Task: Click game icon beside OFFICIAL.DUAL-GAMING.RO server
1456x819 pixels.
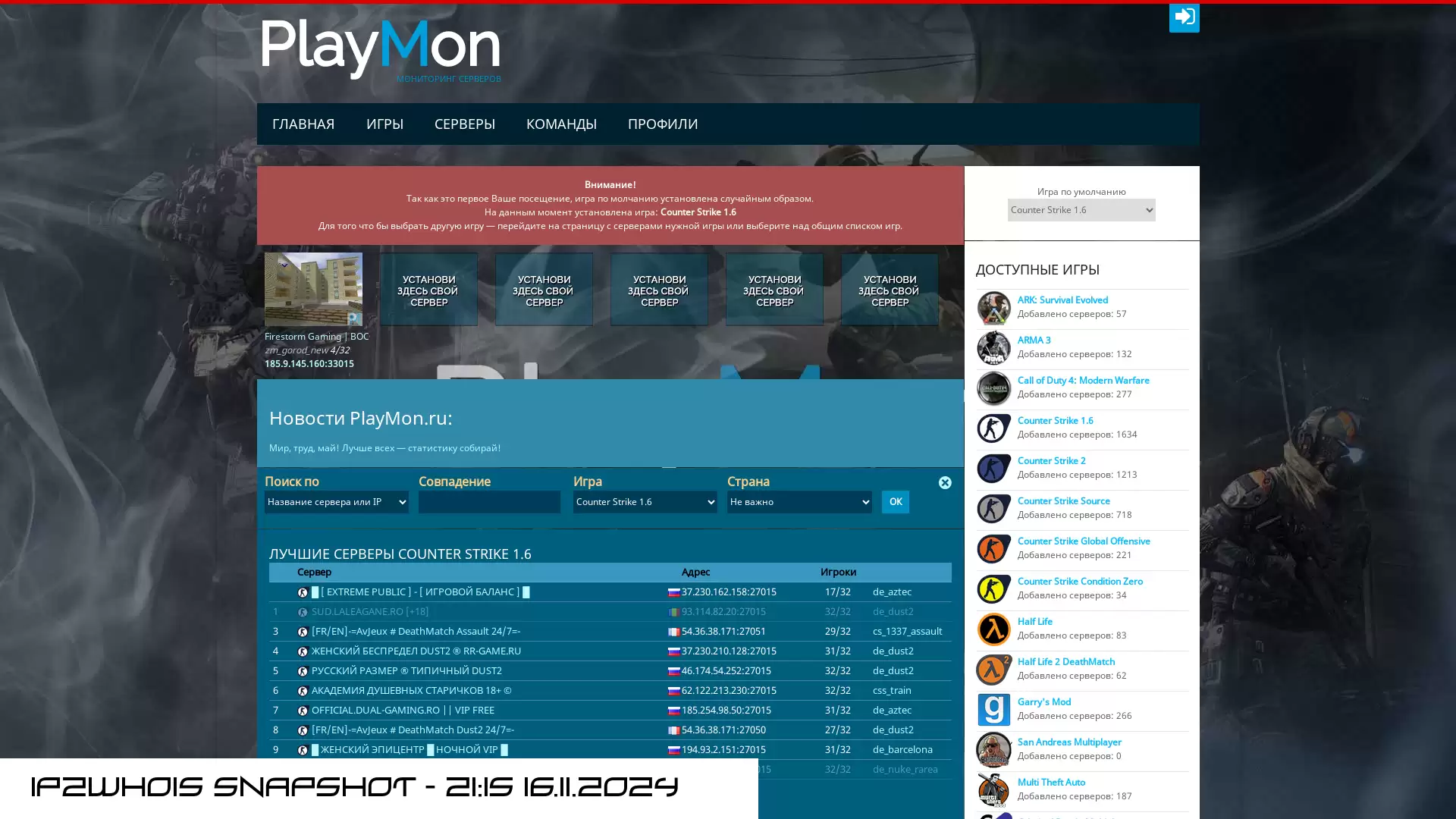Action: pyautogui.click(x=303, y=711)
